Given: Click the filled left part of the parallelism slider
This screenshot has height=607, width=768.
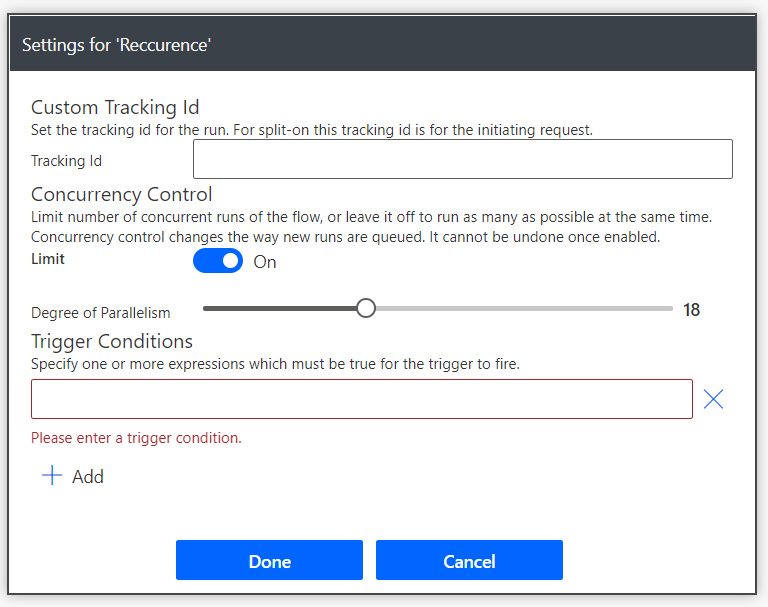Looking at the screenshot, I should tap(280, 309).
